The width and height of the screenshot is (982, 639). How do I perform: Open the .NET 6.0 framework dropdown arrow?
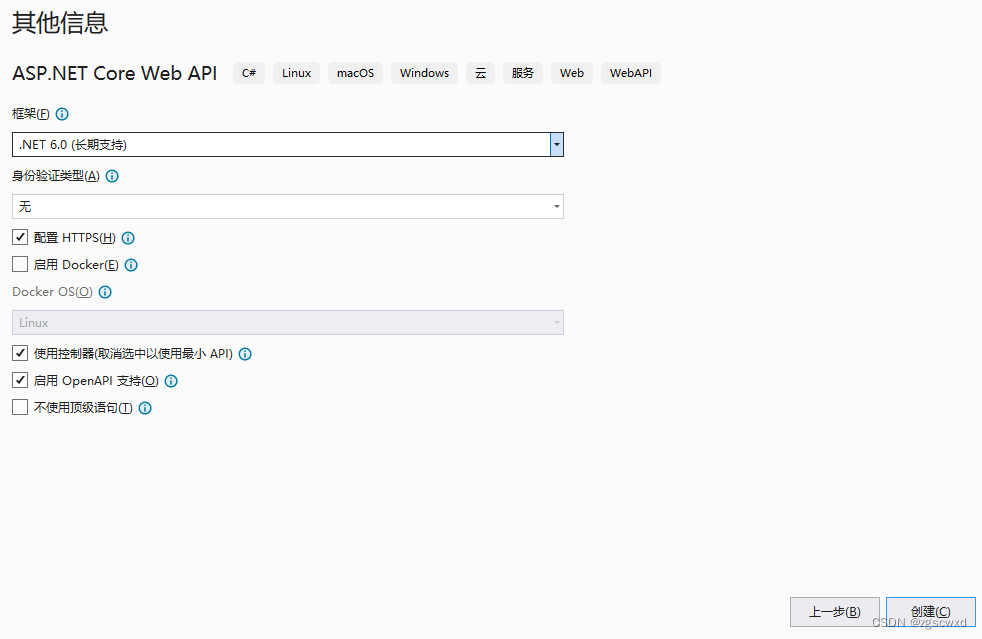(x=557, y=145)
